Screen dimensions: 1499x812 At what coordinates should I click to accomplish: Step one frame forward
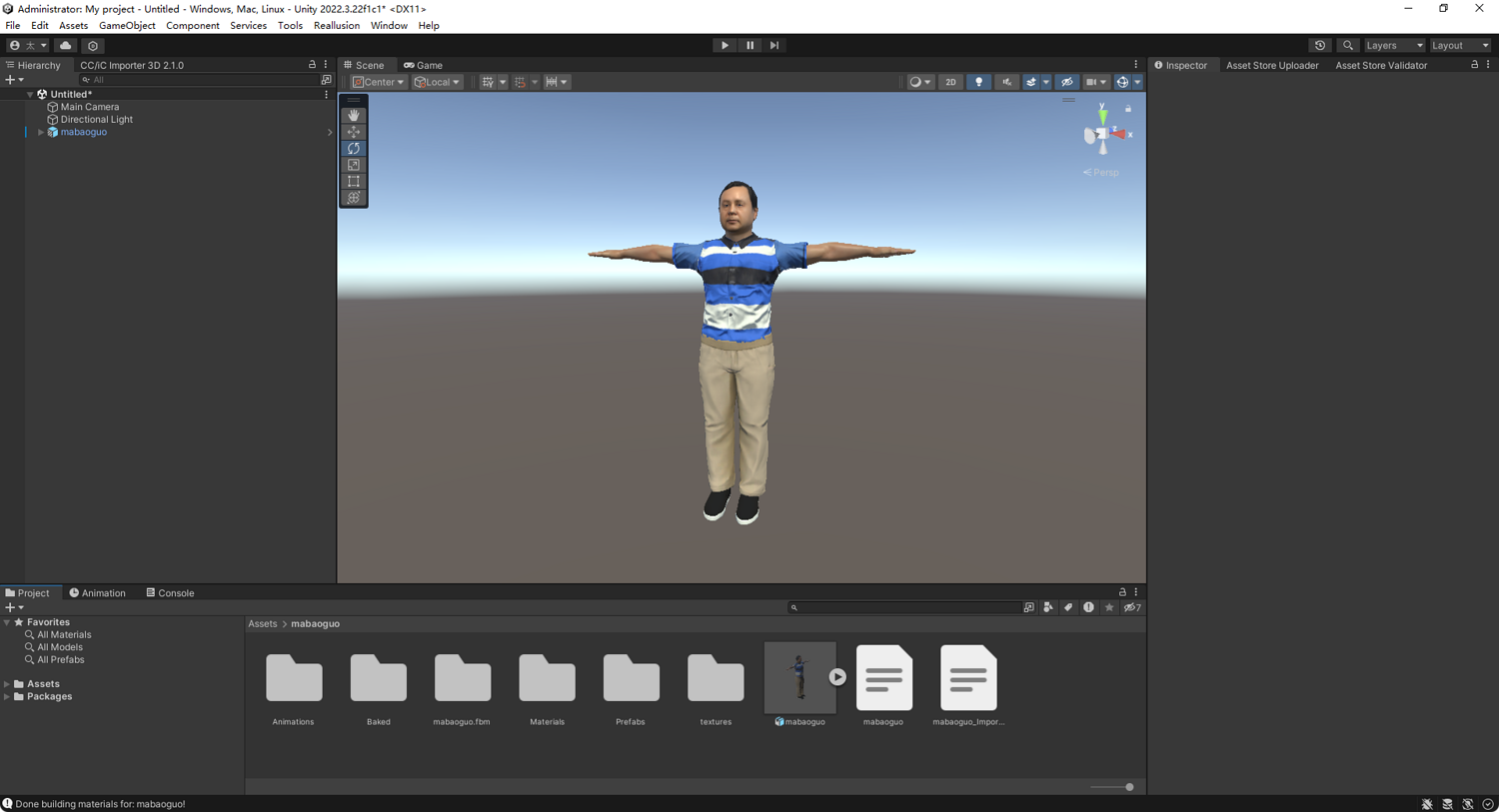pyautogui.click(x=774, y=45)
